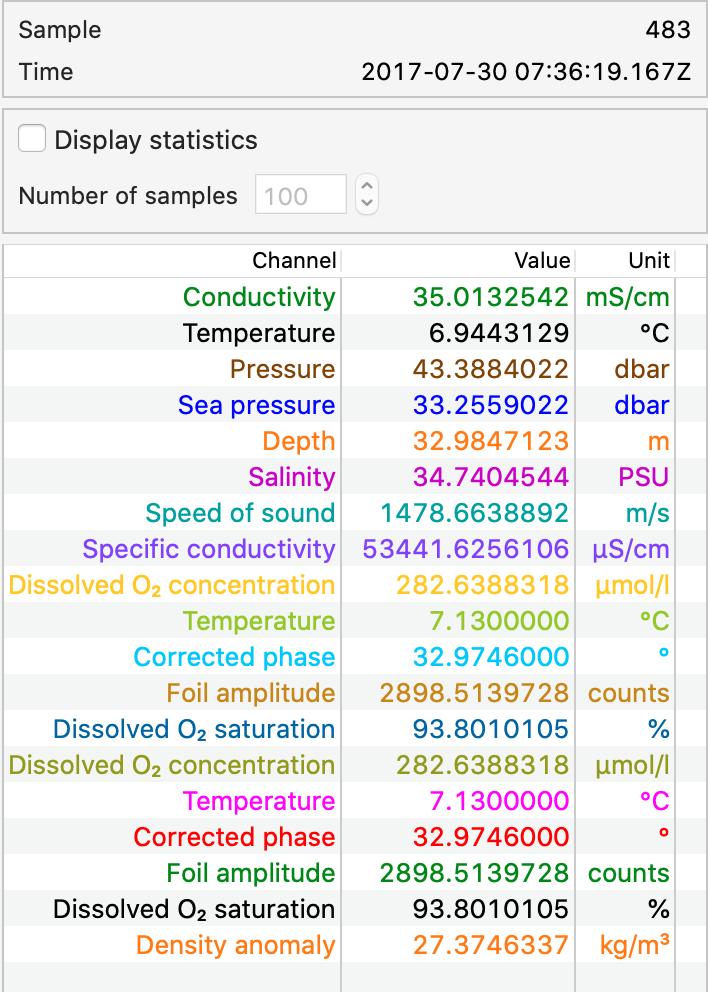Screen dimensions: 708x992
Task: Select the Conductivity channel row
Action: [259, 297]
